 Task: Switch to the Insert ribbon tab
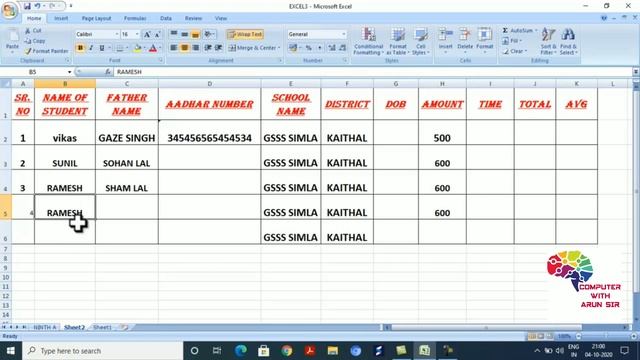(x=61, y=18)
